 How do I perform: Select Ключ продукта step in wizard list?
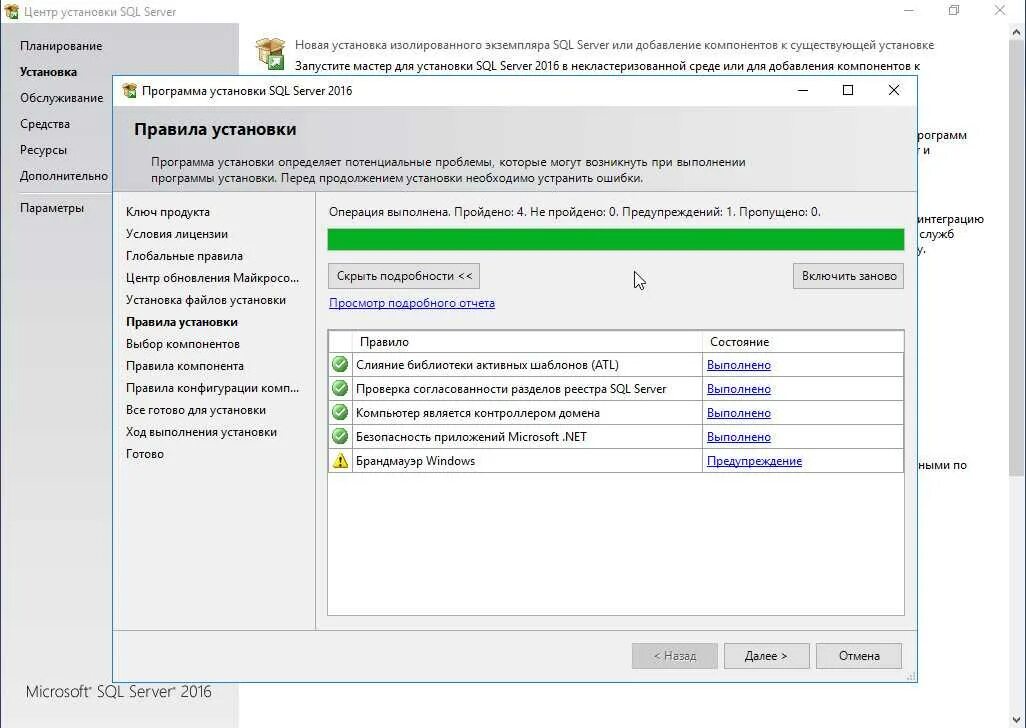(x=168, y=212)
